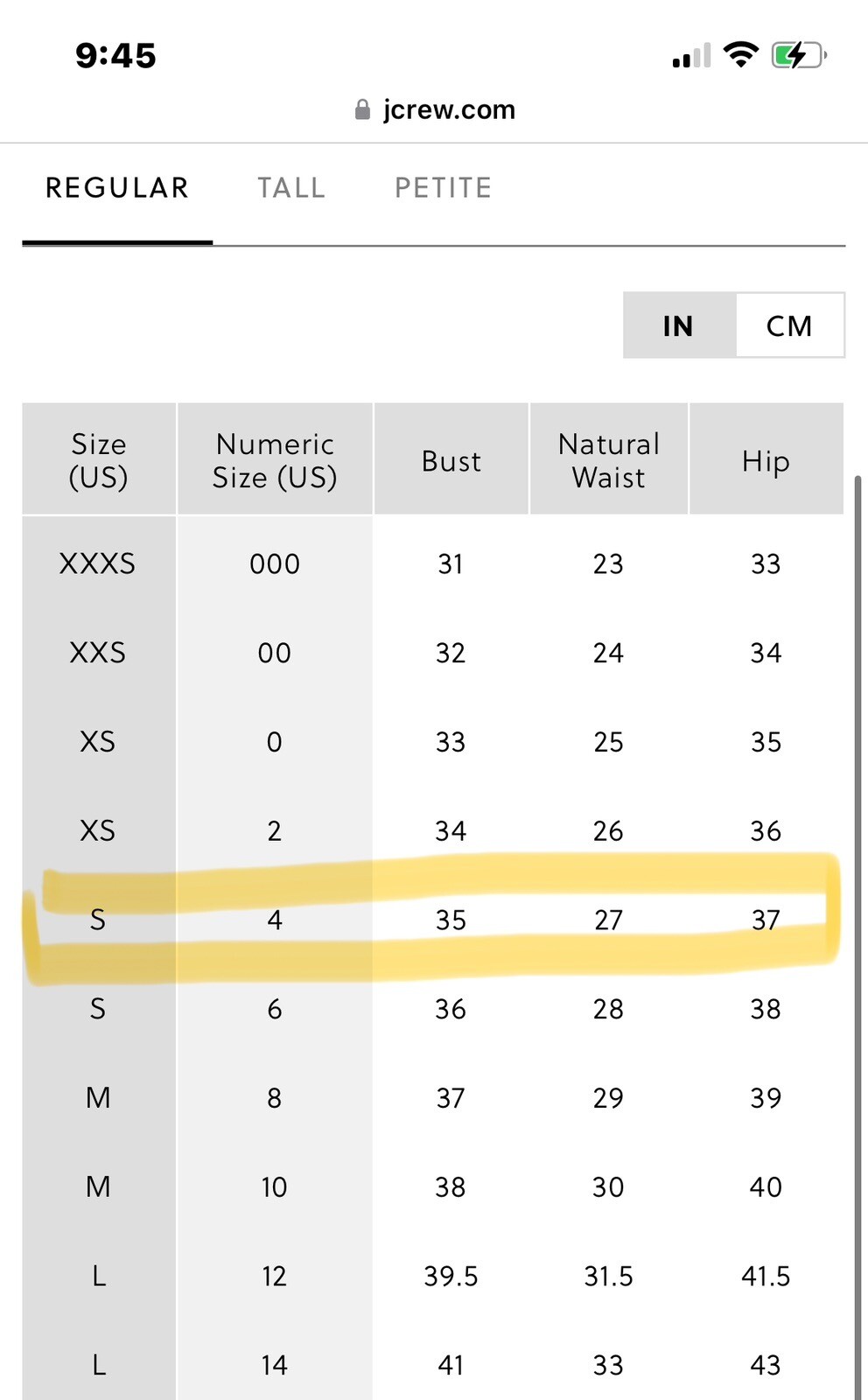Select the highlighted size 4 row
The width and height of the screenshot is (868, 1400).
point(433,920)
